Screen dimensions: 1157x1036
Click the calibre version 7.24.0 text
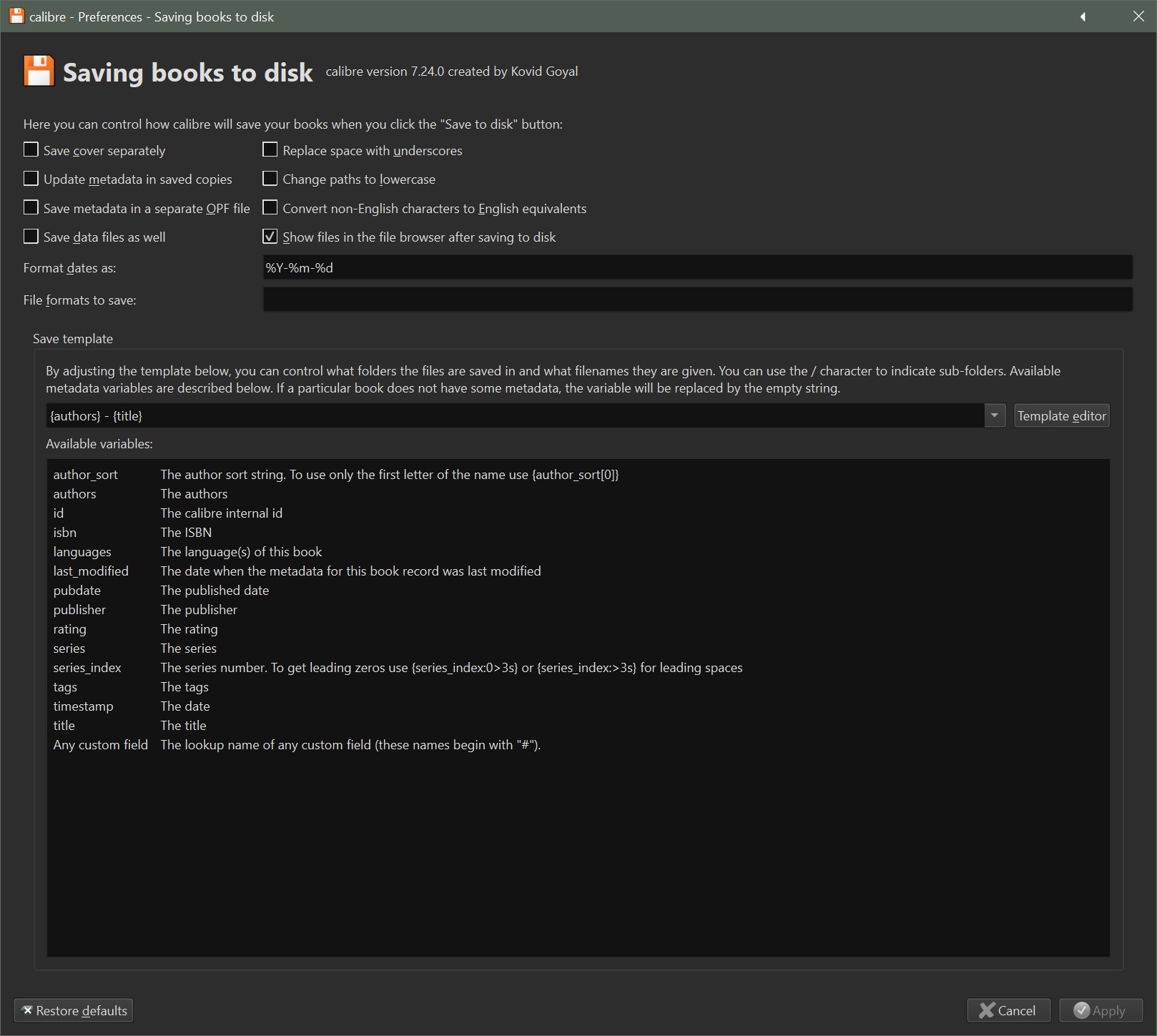[x=452, y=71]
